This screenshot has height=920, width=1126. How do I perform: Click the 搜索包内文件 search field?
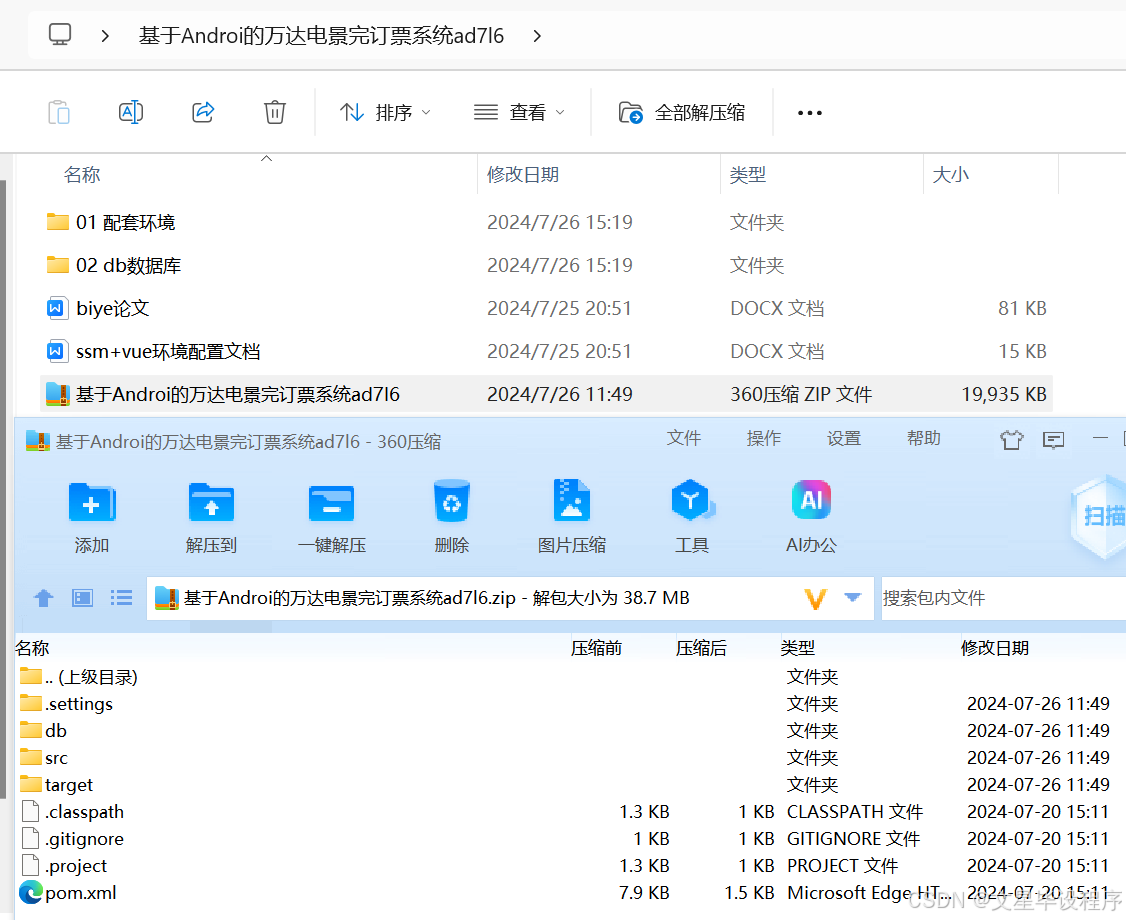(x=1003, y=598)
